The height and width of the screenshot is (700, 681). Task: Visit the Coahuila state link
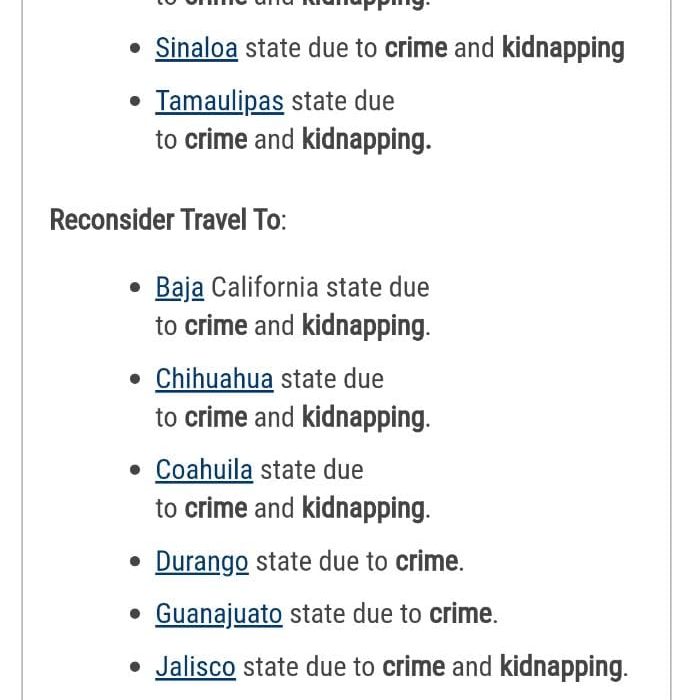(x=204, y=470)
